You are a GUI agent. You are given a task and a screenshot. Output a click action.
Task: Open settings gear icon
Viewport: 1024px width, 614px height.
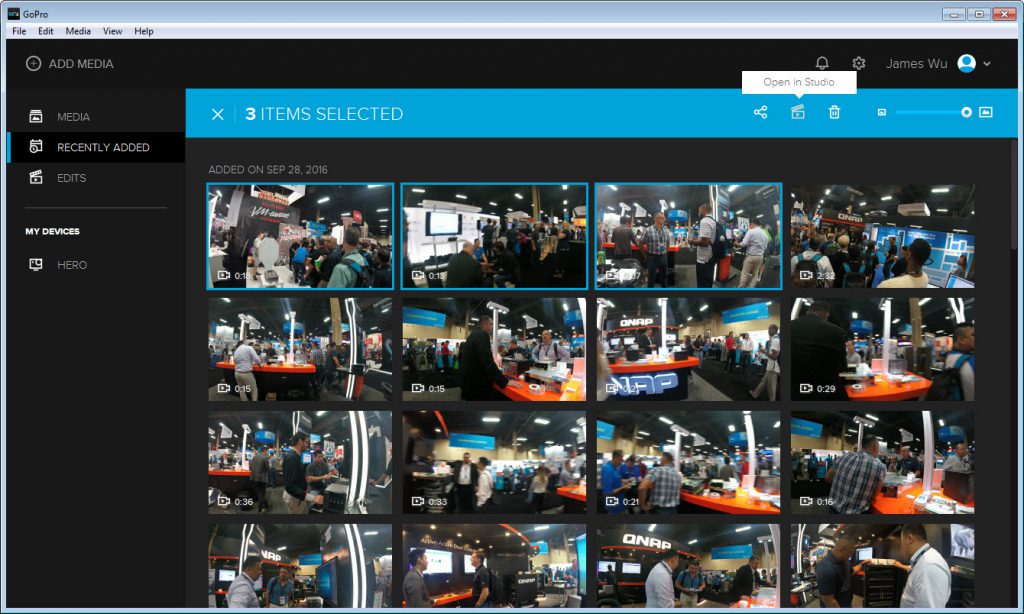(x=858, y=63)
